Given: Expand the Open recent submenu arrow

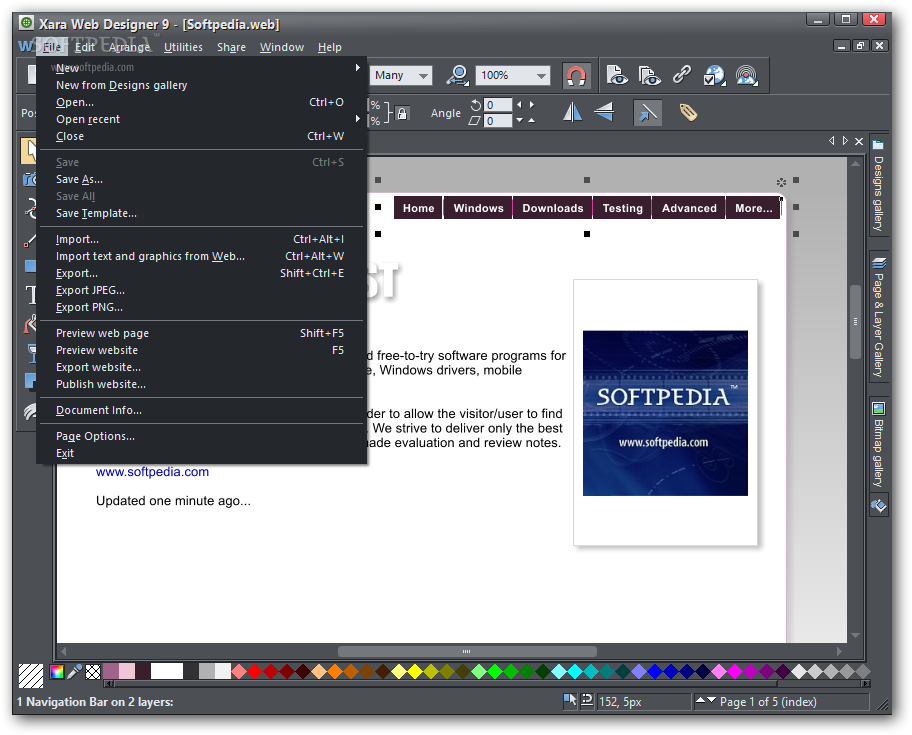Looking at the screenshot, I should tap(358, 119).
